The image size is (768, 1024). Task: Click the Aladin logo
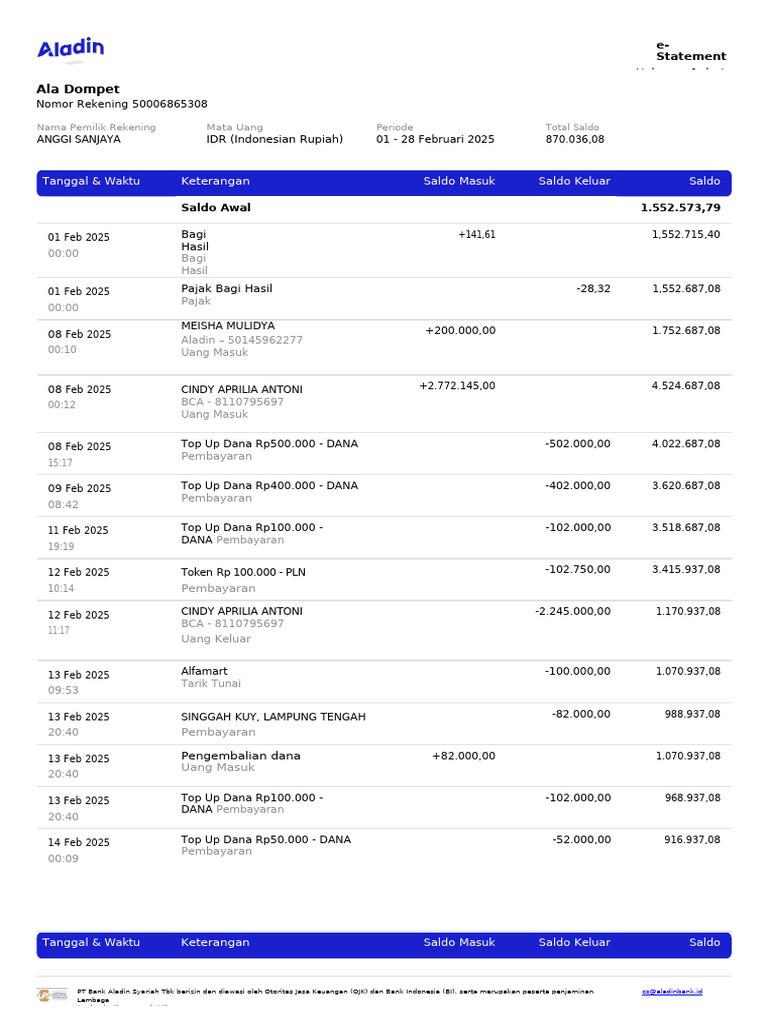point(71,48)
